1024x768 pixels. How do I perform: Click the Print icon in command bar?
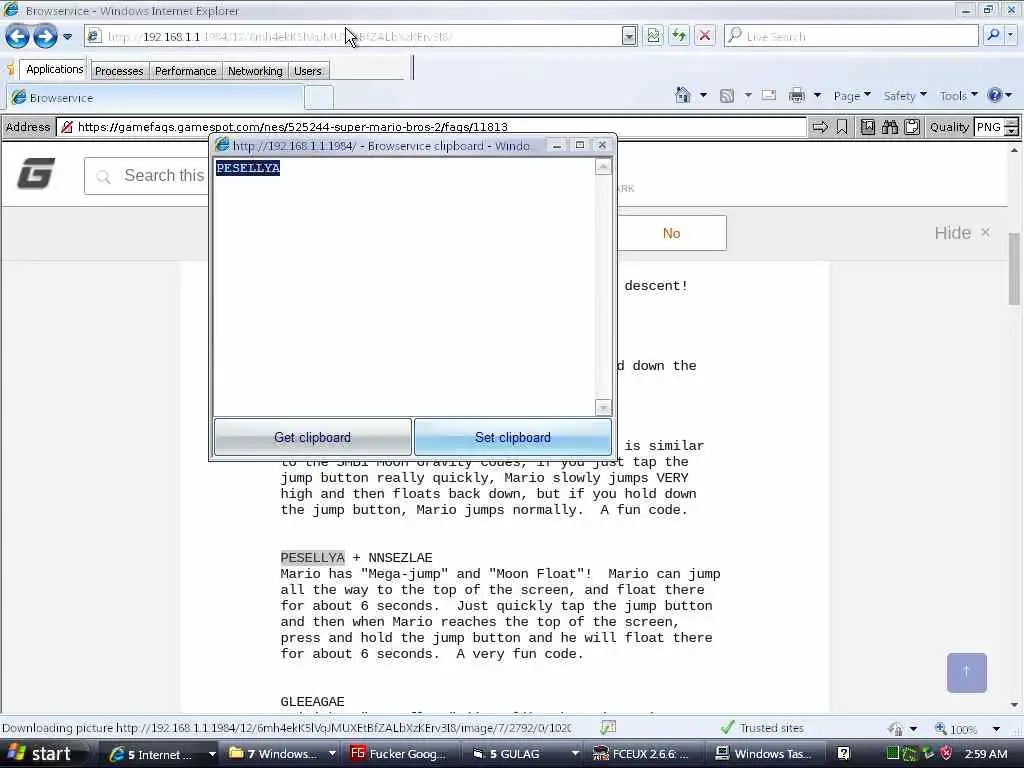tap(797, 95)
